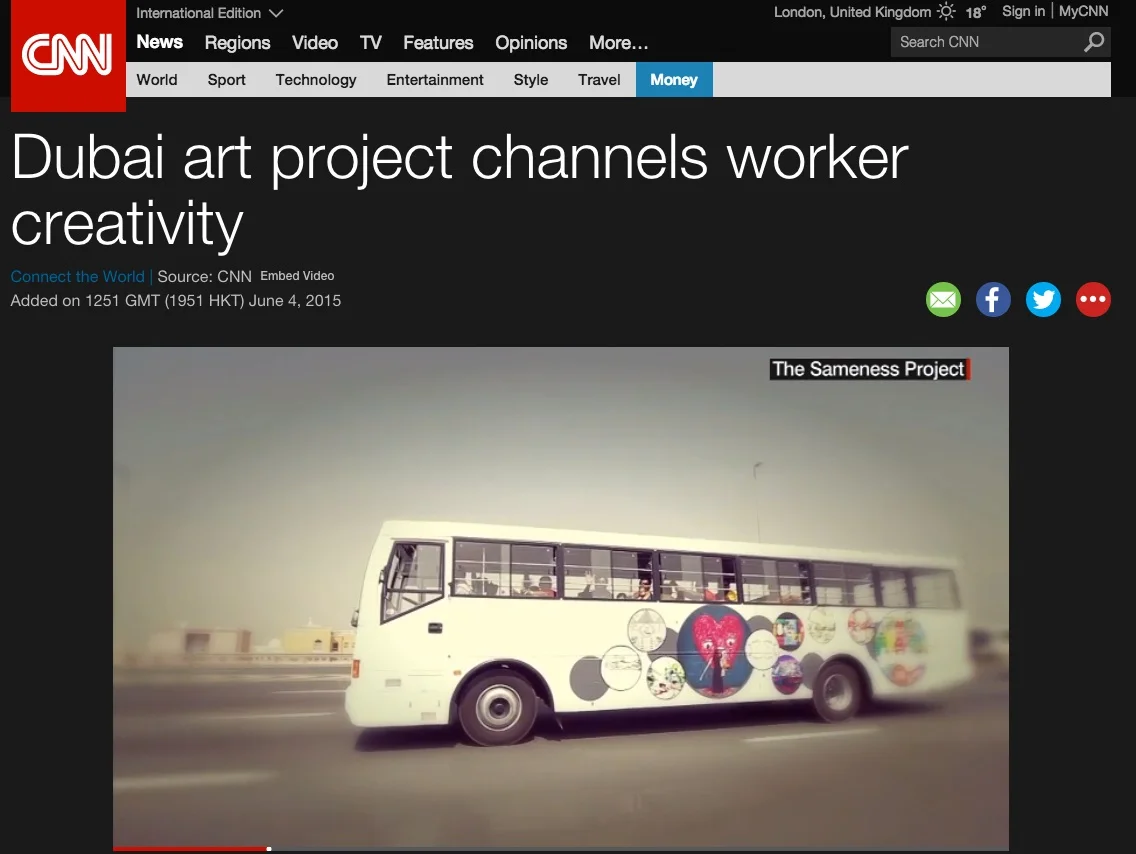Screen dimensions: 1136x854
Task: Expand the Regions menu
Action: click(237, 43)
